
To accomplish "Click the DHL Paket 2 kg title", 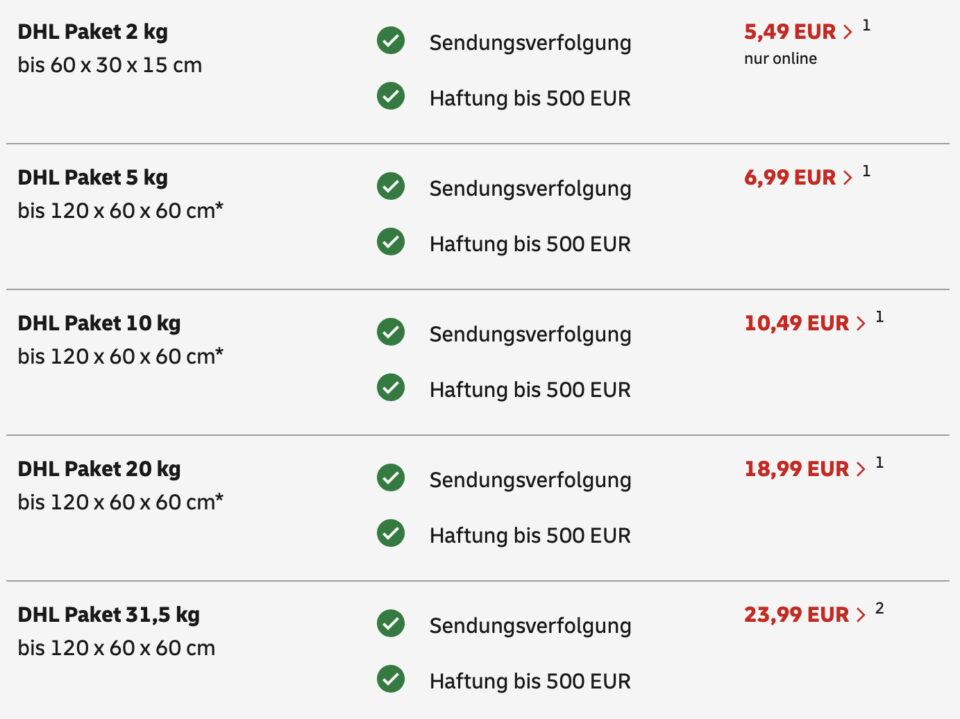I will (x=93, y=32).
